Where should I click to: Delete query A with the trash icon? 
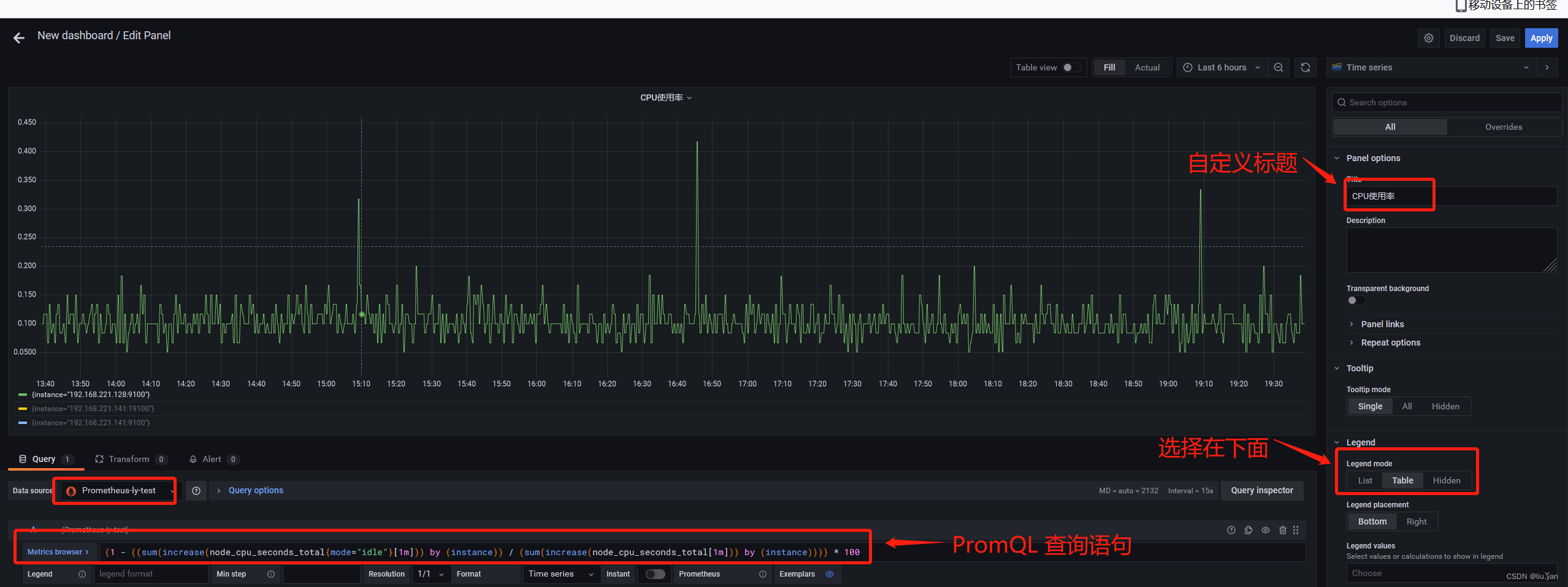coord(1283,530)
